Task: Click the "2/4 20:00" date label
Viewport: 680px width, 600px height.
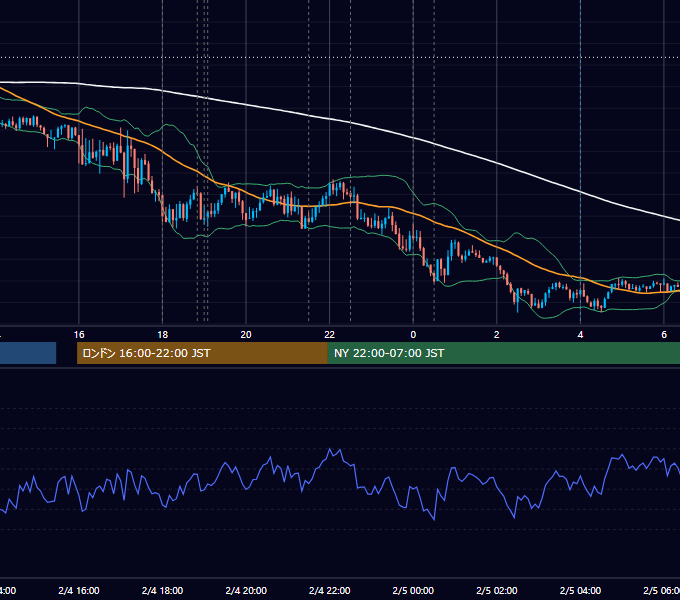Action: click(246, 590)
